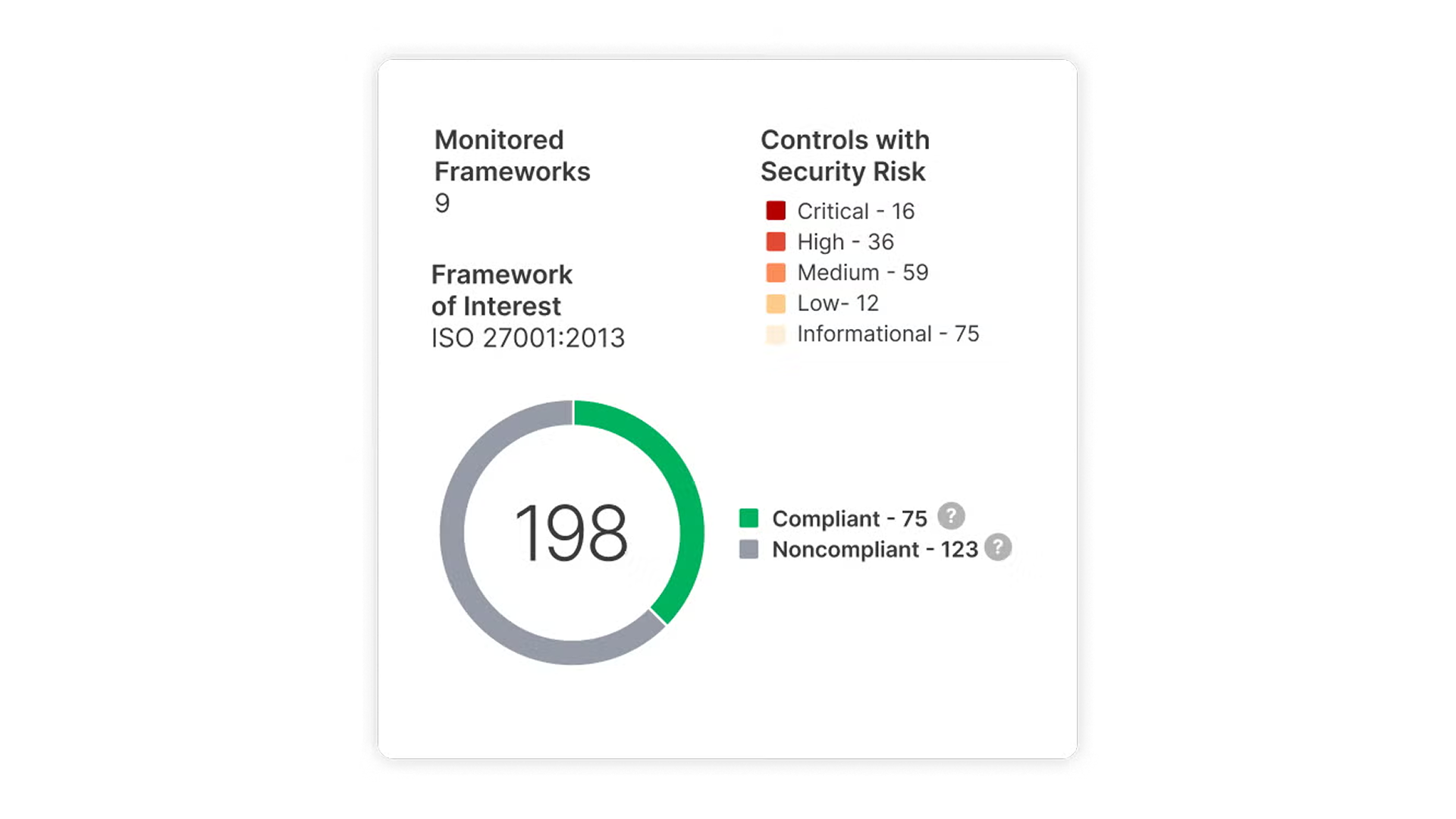The image size is (1456, 819).
Task: Open the Medium - 59 risk entry
Action: 862,272
